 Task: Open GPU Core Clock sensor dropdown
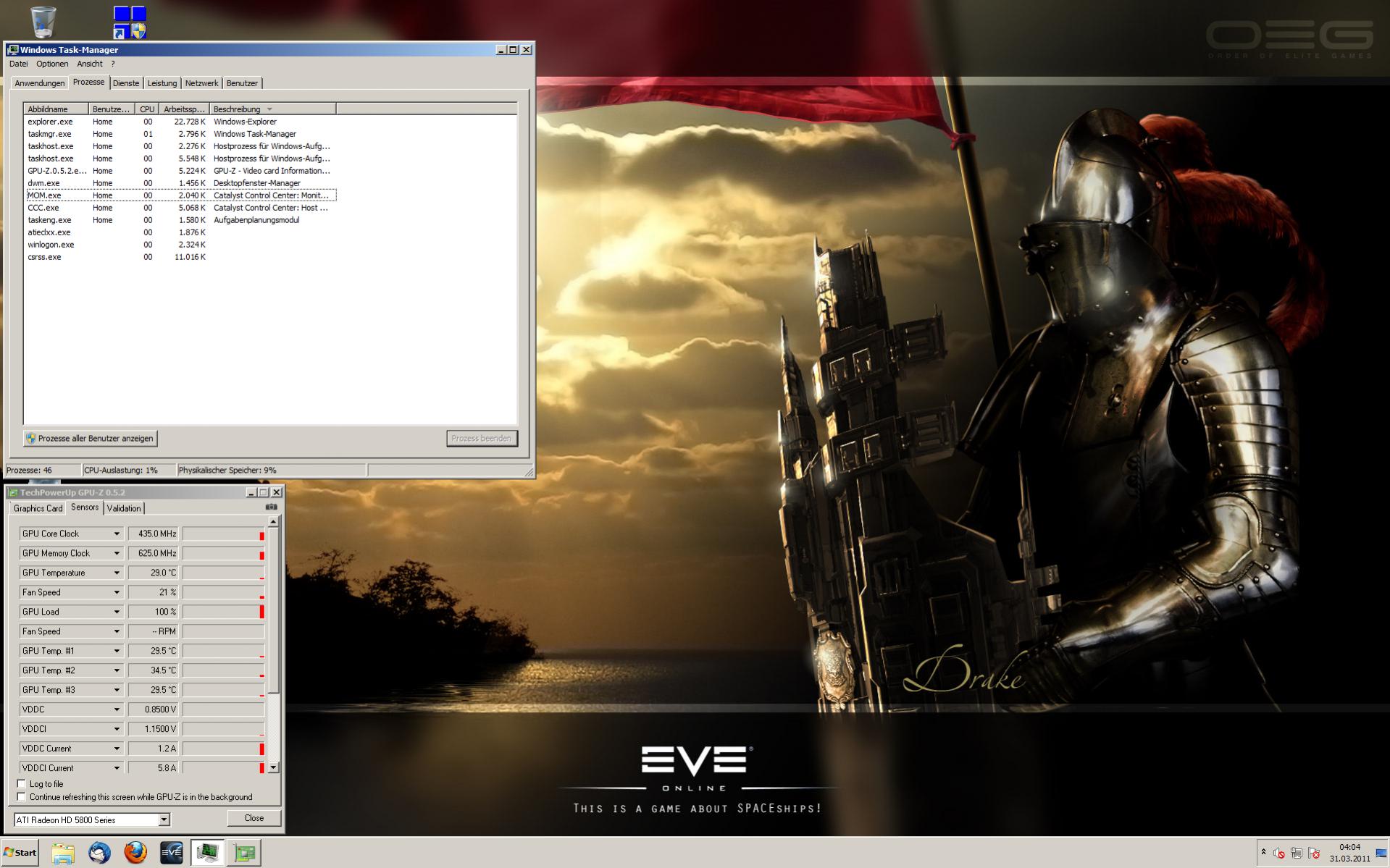click(x=117, y=534)
